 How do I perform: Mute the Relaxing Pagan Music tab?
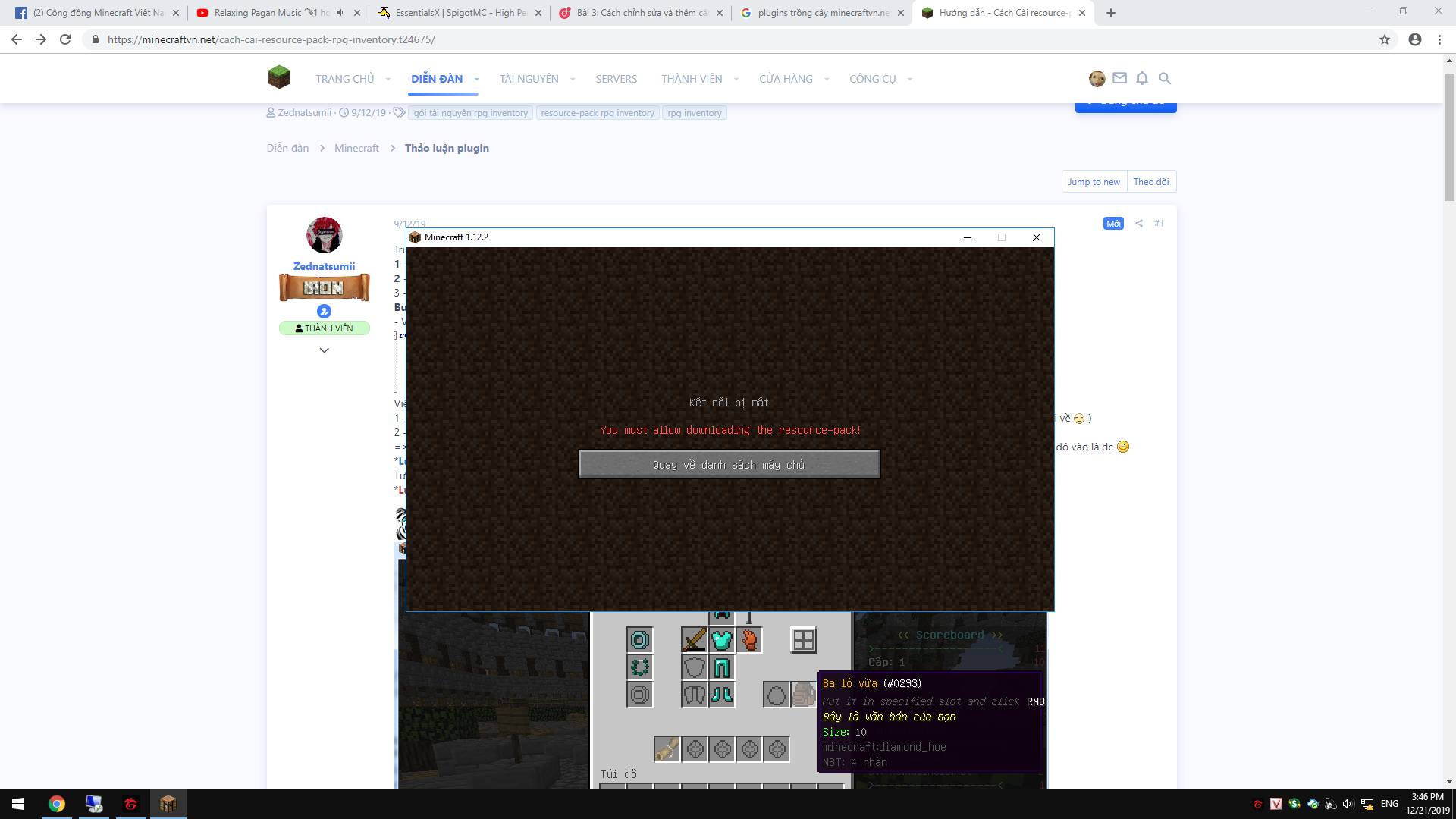[340, 13]
